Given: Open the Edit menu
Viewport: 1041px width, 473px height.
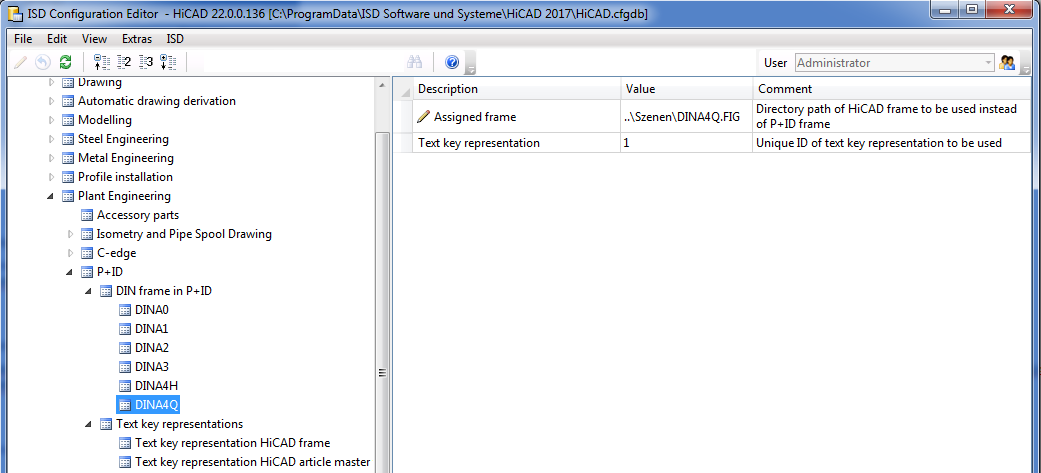Looking at the screenshot, I should (57, 39).
